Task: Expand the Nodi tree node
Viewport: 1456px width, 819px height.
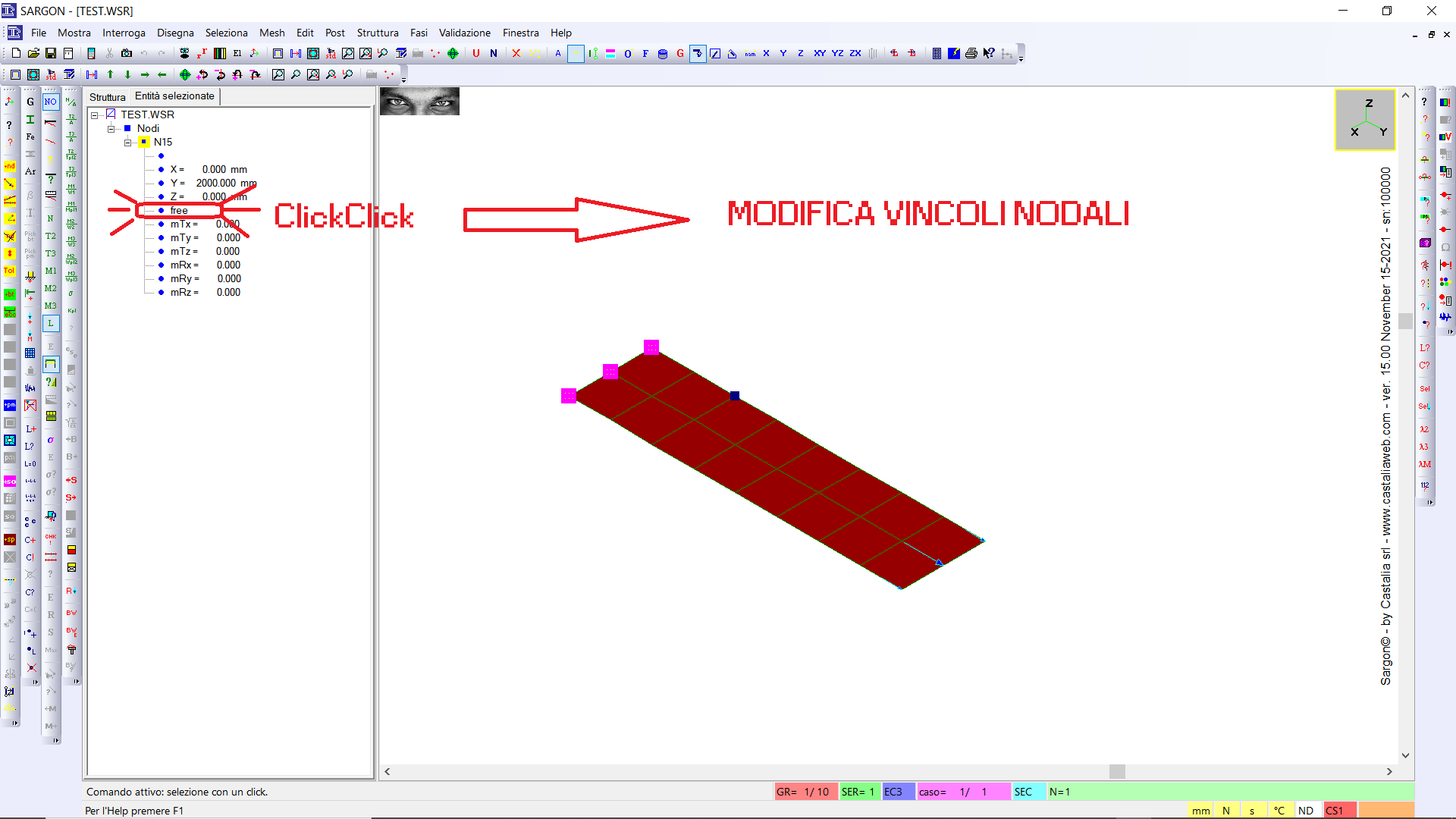Action: [112, 128]
